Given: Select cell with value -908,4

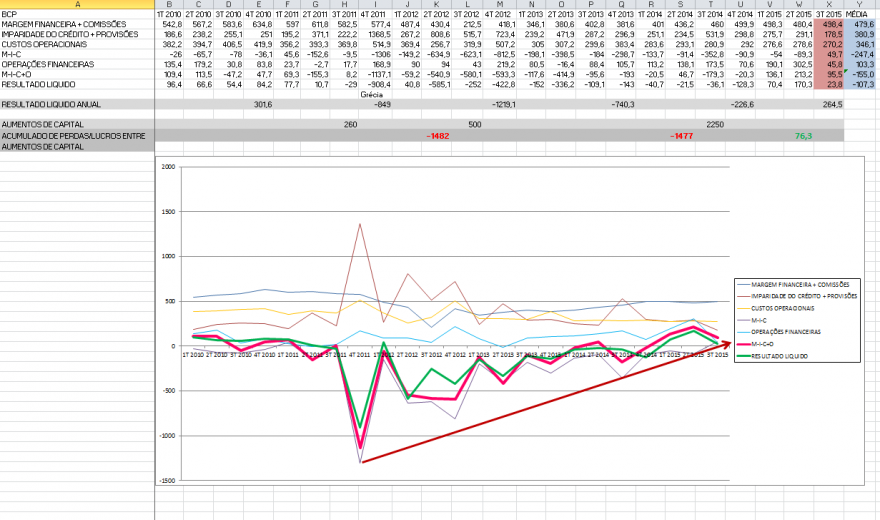Looking at the screenshot, I should (x=373, y=85).
